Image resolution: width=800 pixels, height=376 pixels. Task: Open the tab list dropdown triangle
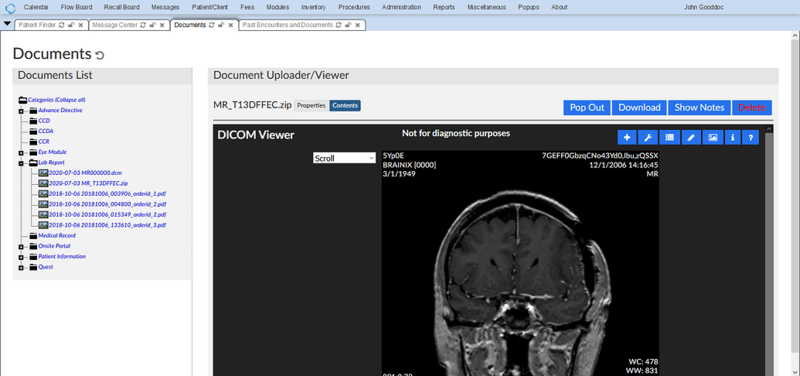click(7, 24)
